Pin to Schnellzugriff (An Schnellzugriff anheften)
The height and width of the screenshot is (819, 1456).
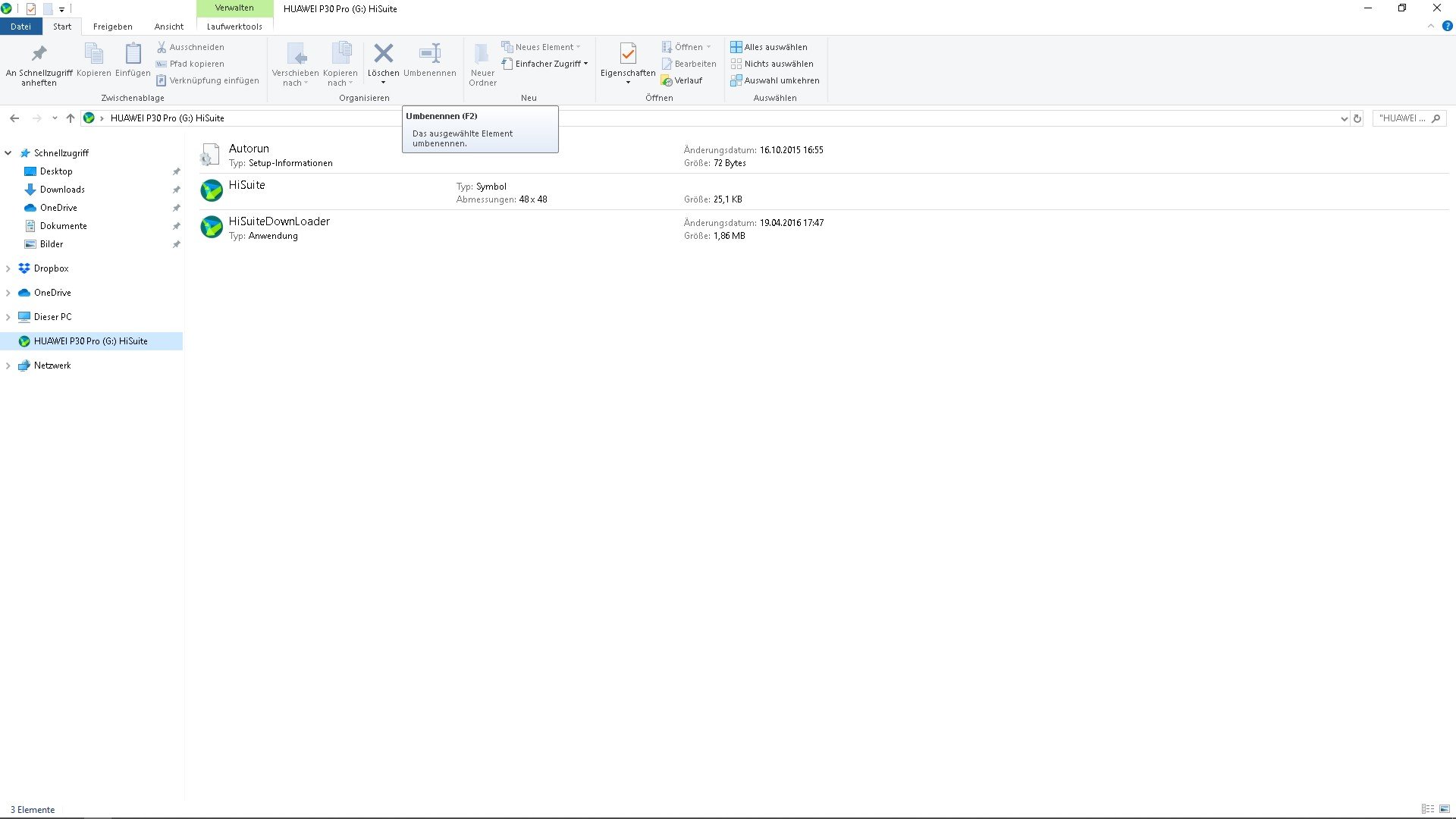click(x=39, y=64)
